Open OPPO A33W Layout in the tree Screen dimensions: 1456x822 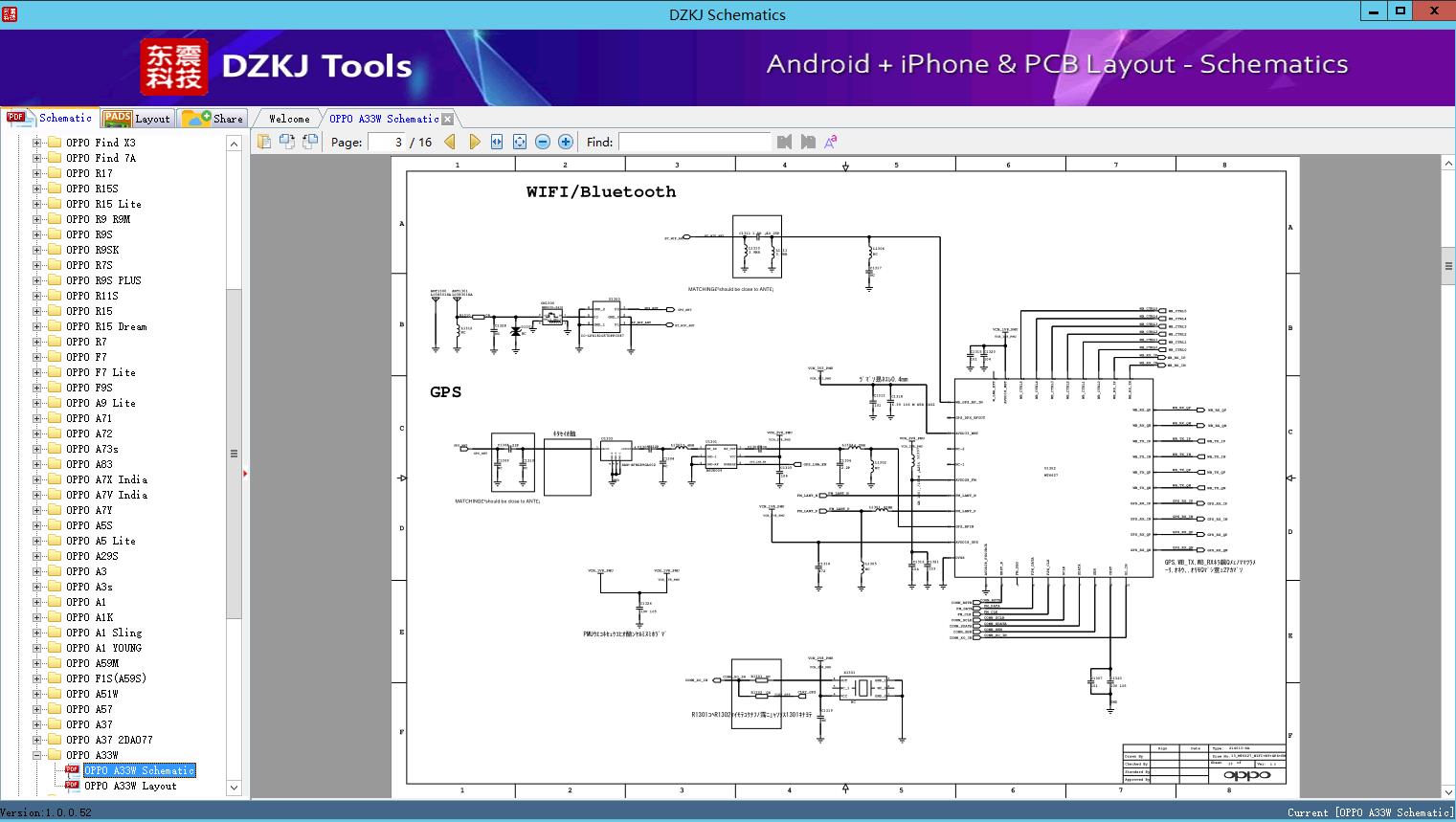(x=130, y=786)
